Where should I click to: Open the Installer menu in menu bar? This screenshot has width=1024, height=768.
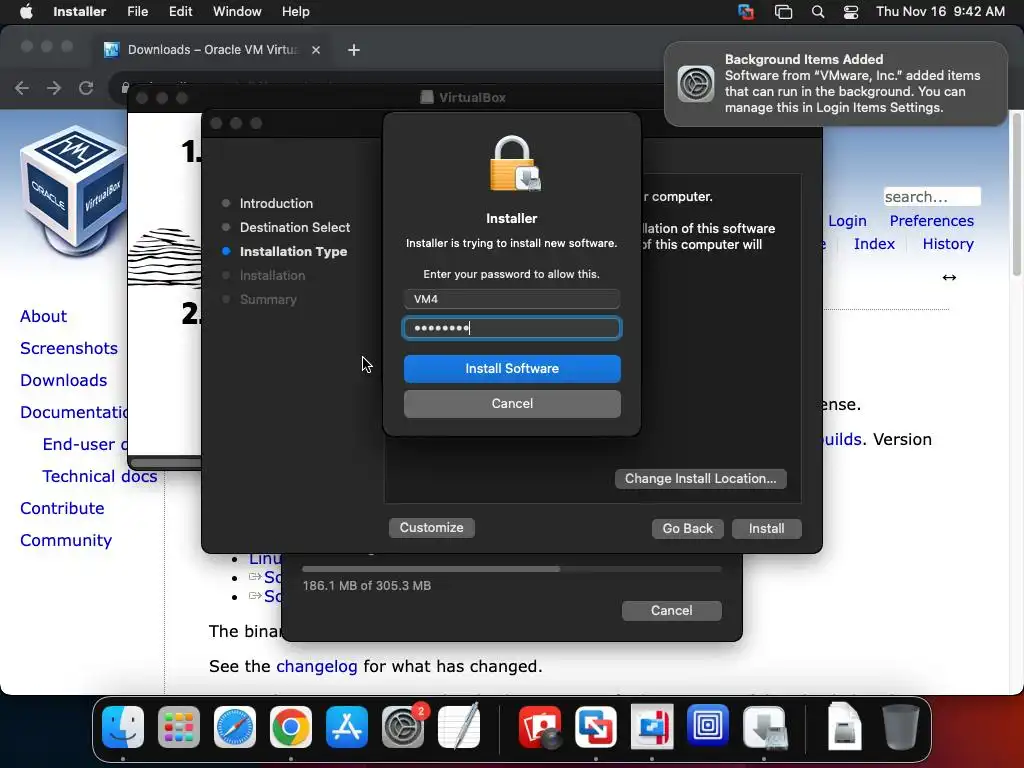[x=80, y=12]
